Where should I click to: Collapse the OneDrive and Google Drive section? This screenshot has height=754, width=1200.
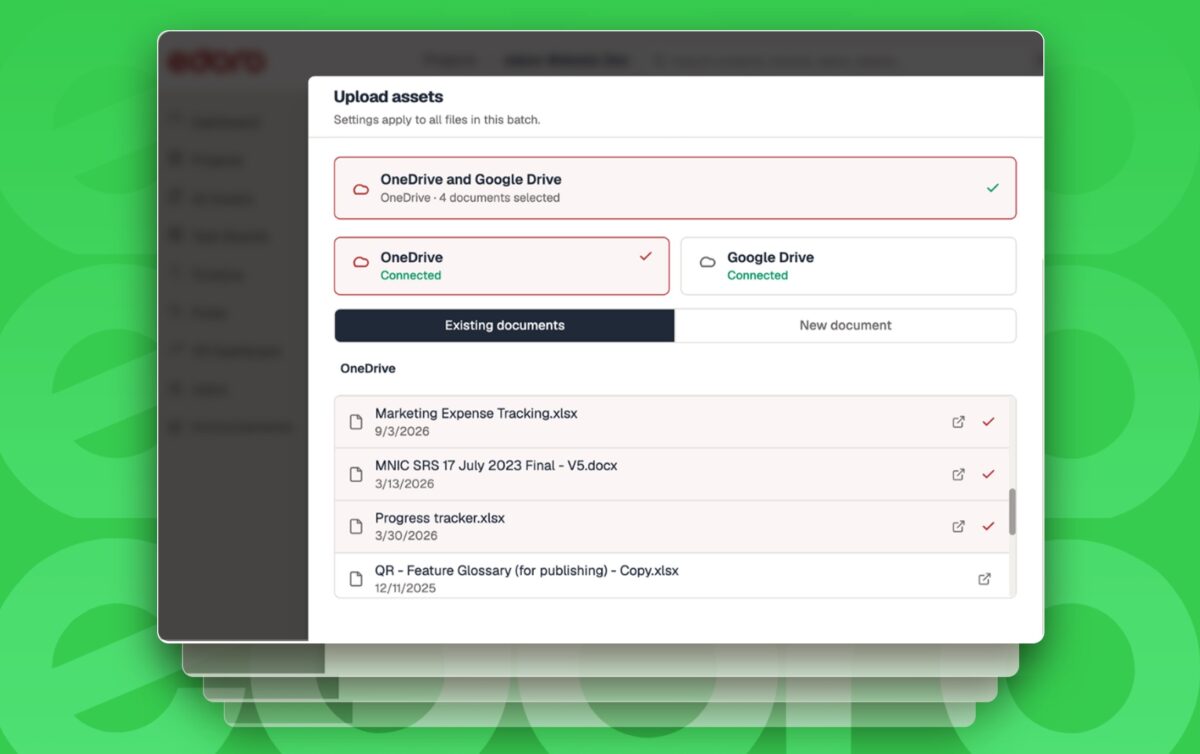(x=675, y=188)
